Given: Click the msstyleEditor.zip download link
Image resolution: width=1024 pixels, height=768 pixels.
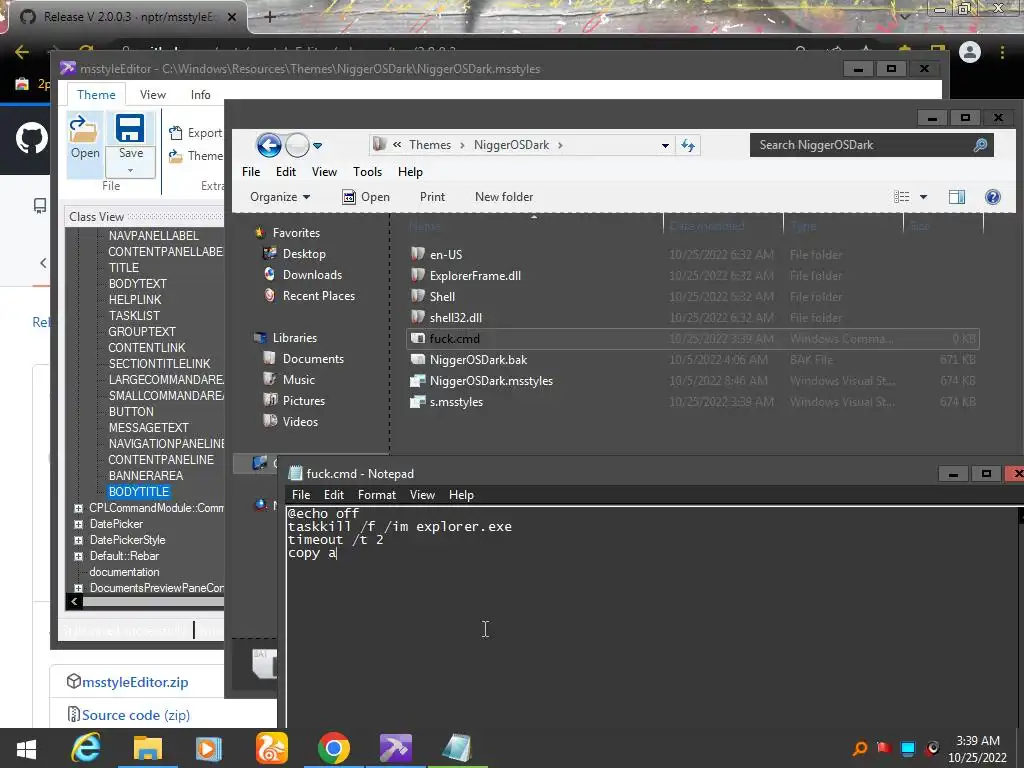Looking at the screenshot, I should click(135, 682).
